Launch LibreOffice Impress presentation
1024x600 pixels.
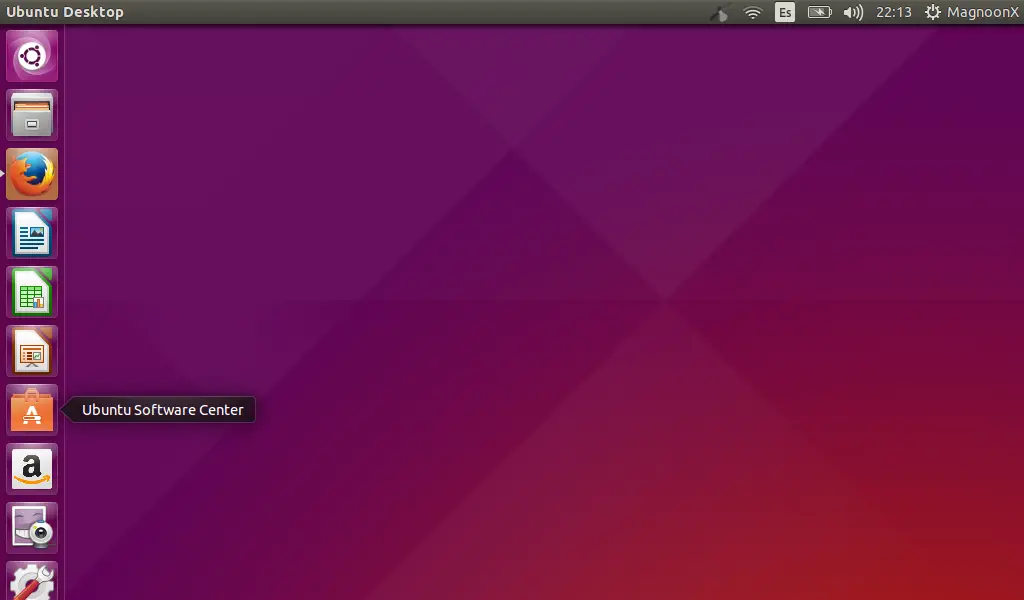[x=32, y=351]
